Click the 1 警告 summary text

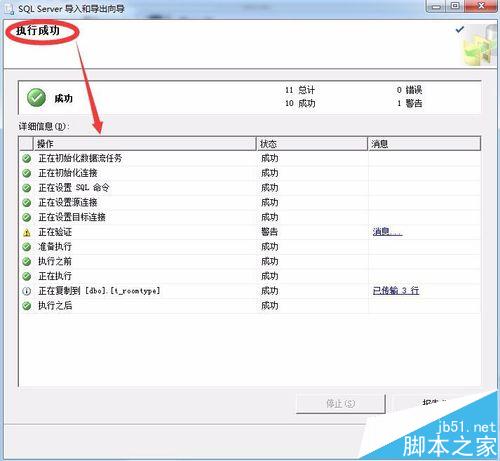tap(409, 103)
